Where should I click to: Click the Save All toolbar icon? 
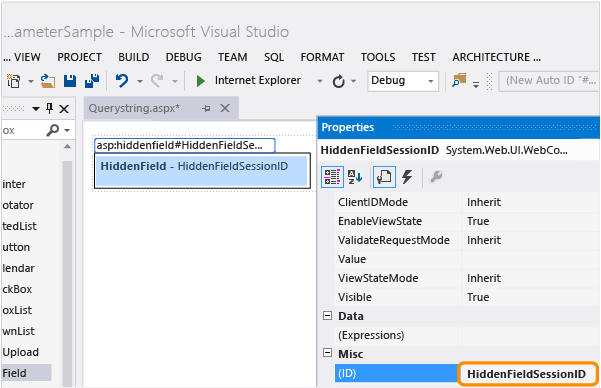(92, 81)
